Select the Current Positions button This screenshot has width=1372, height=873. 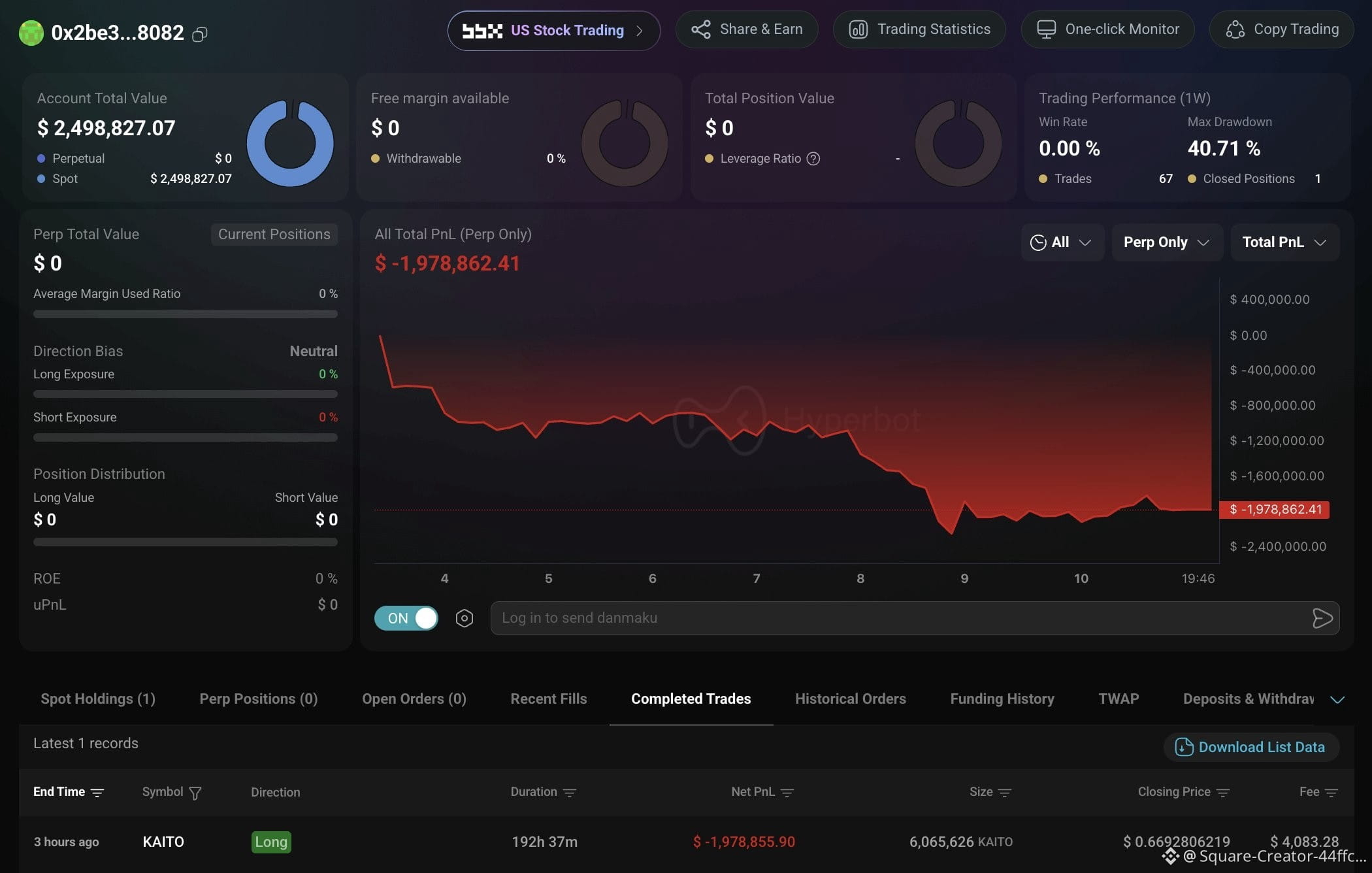pos(274,235)
